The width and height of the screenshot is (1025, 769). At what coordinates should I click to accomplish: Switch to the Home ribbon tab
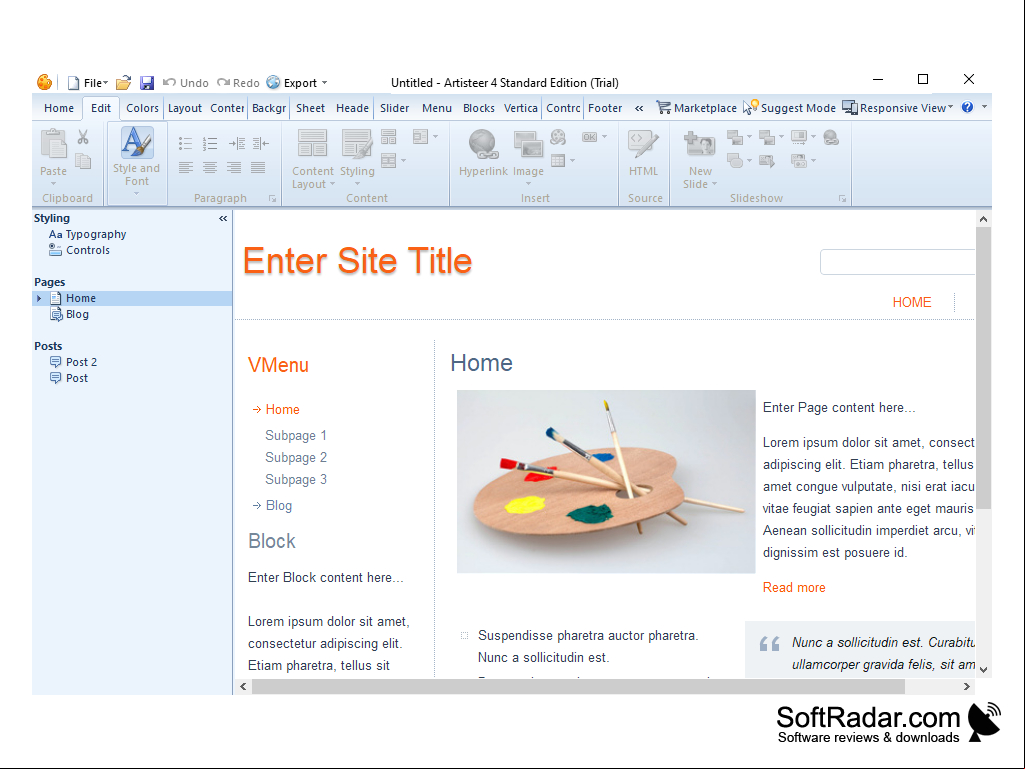(x=59, y=109)
